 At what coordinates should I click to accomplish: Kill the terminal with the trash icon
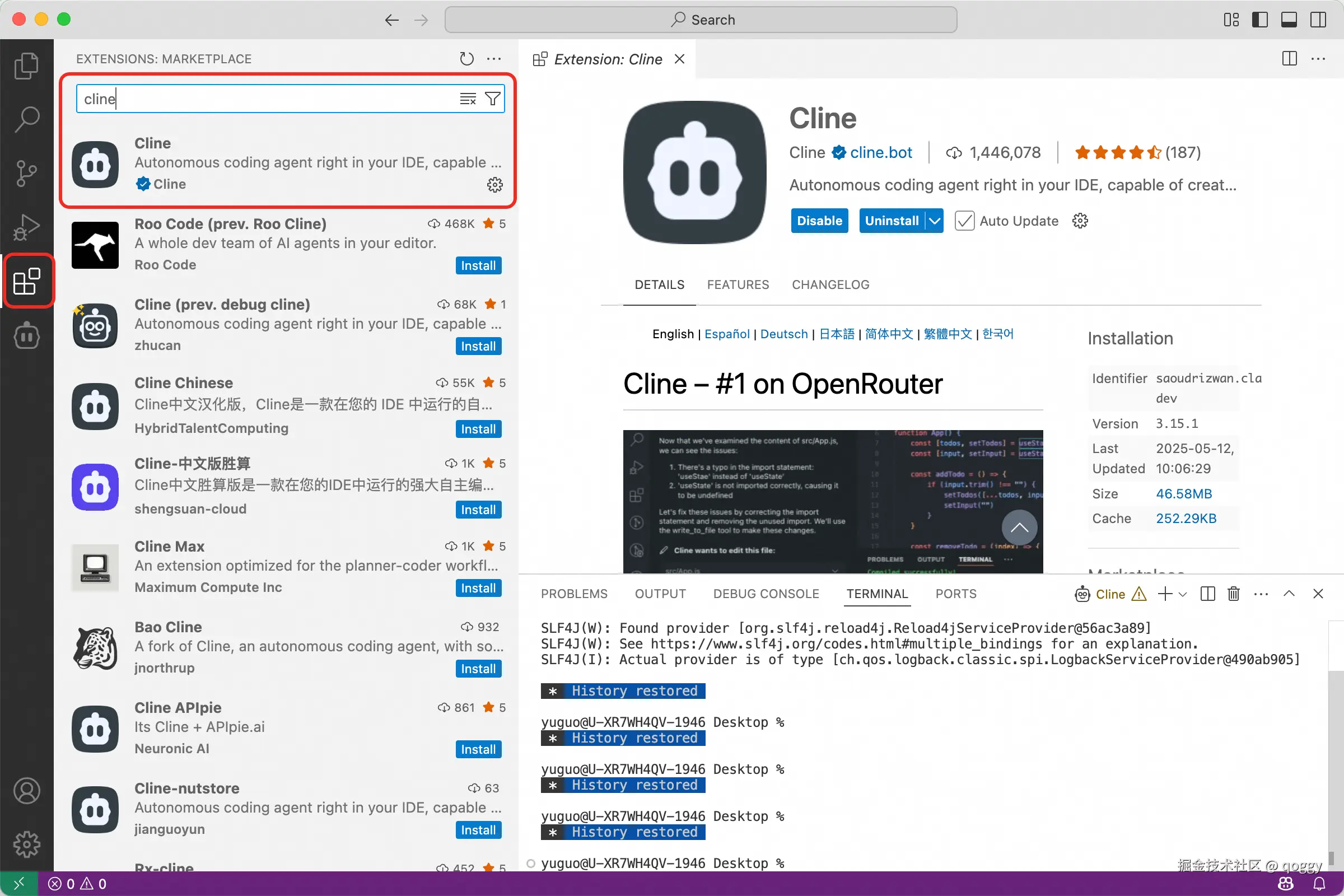coord(1233,594)
